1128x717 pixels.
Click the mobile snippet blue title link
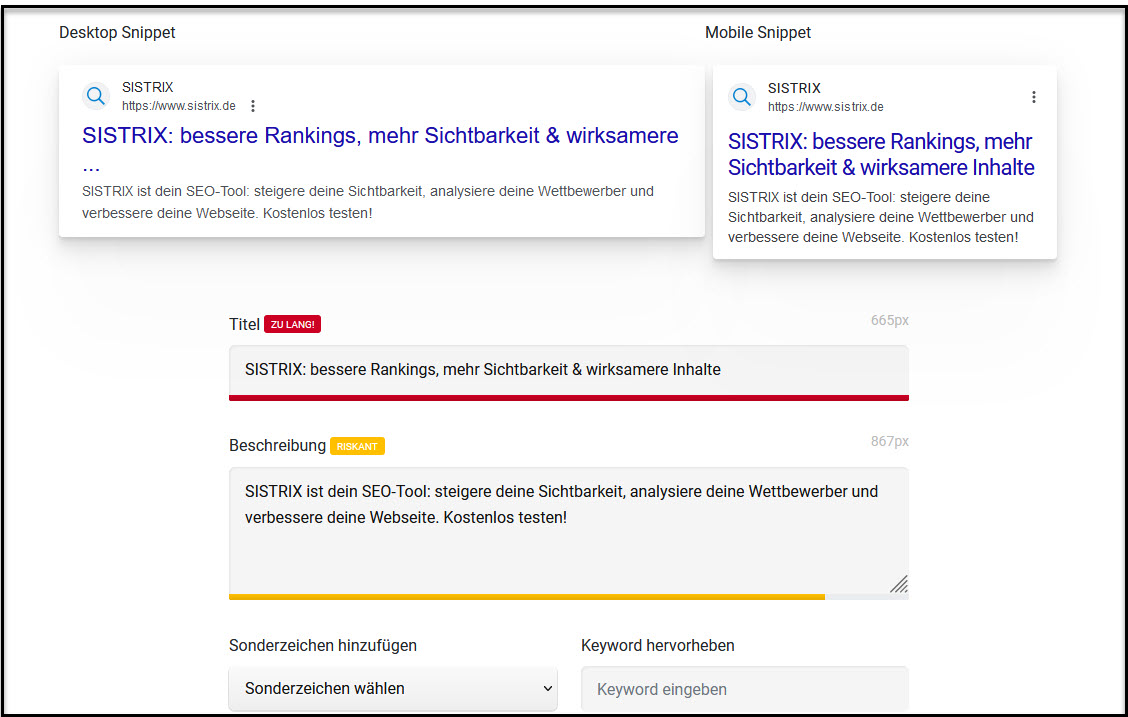tap(881, 155)
